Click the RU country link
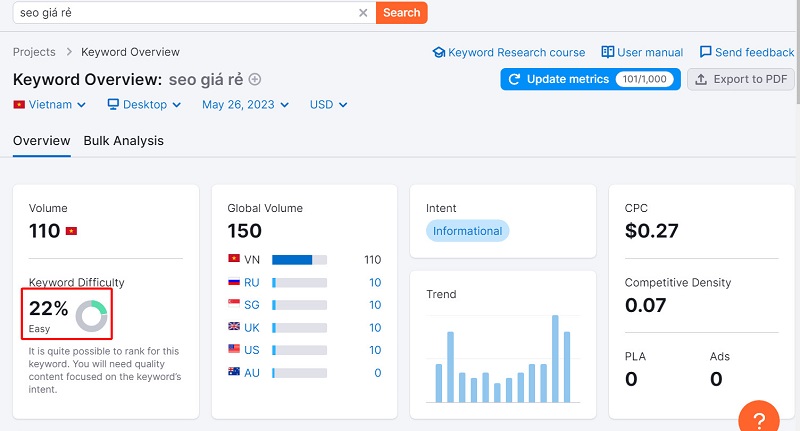Screen dimensions: 800x431 [x=252, y=283]
